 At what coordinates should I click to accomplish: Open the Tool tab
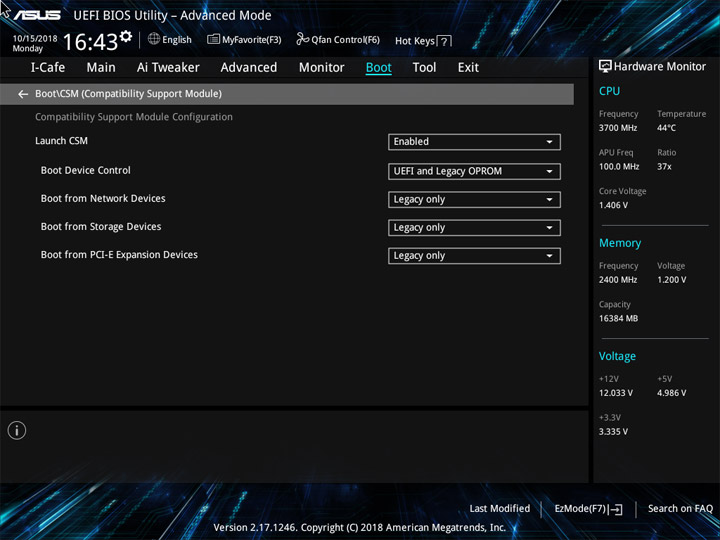click(x=424, y=68)
